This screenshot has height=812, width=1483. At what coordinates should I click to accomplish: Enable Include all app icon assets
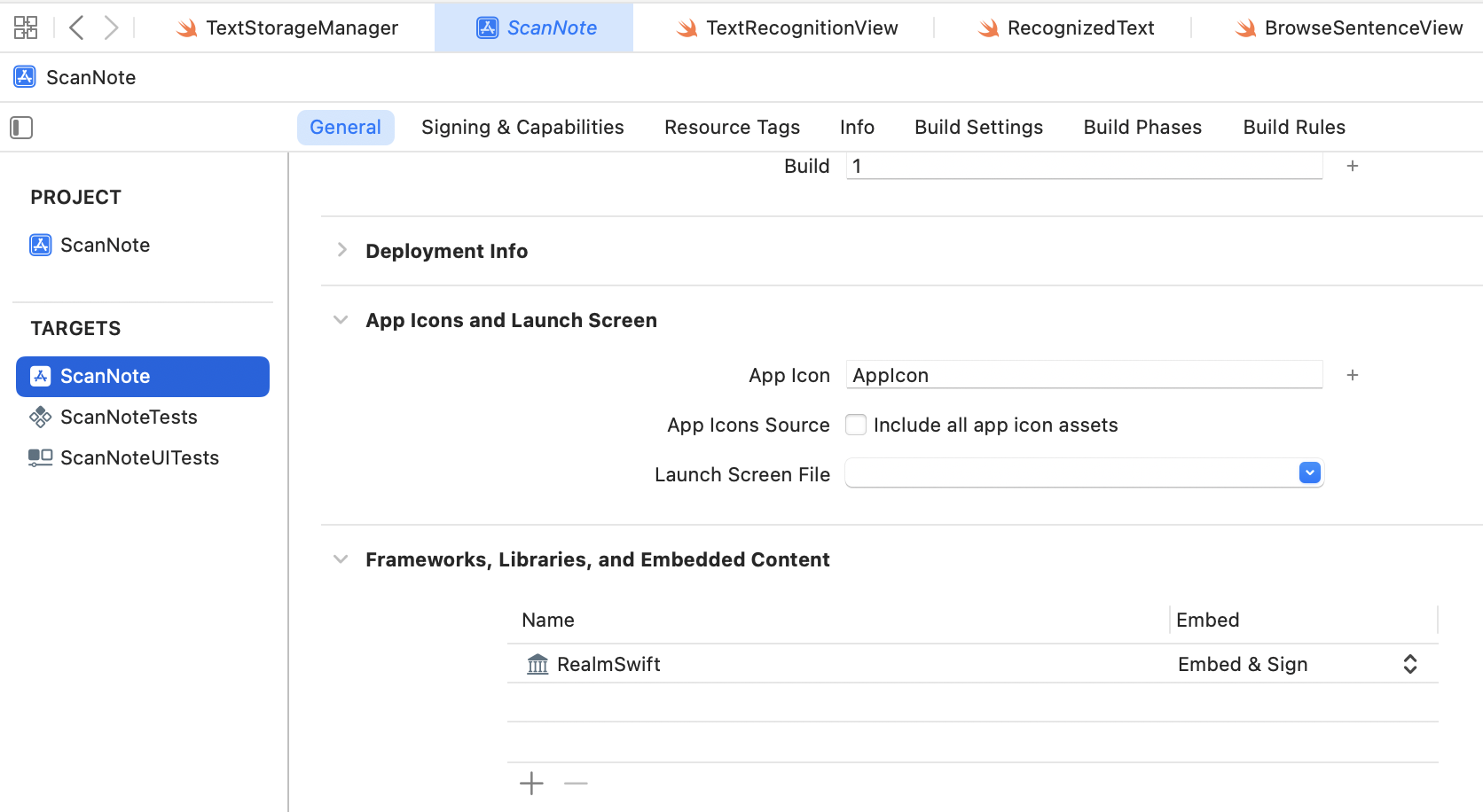(856, 425)
